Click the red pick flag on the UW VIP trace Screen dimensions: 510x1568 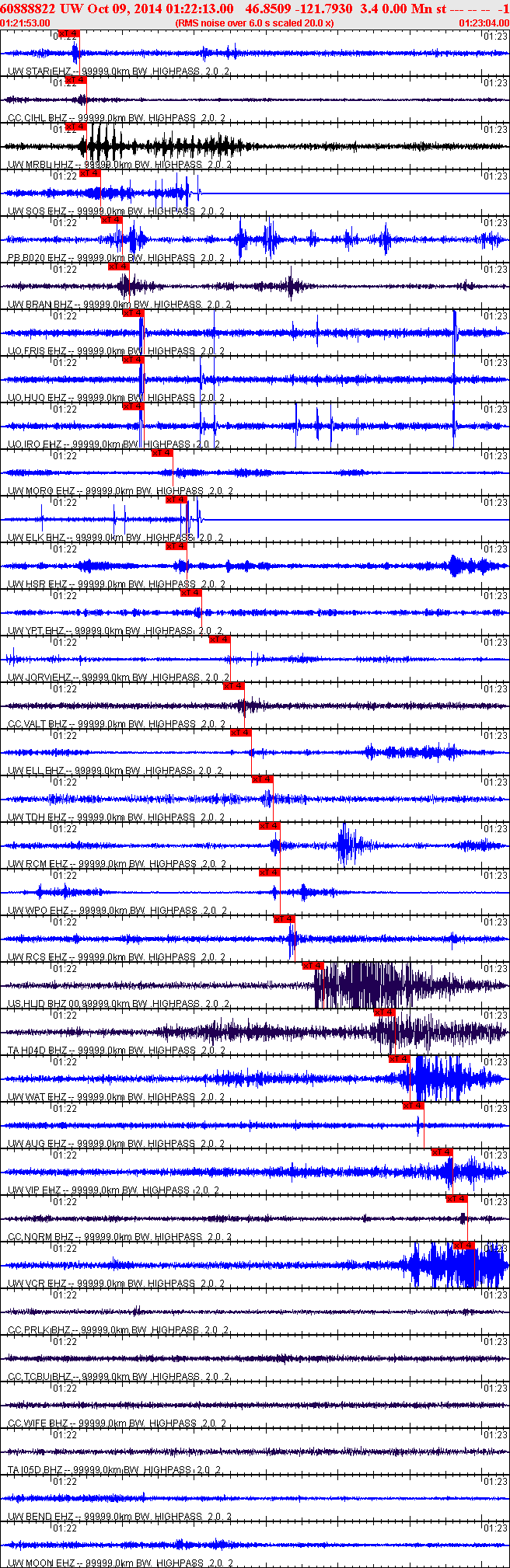tap(442, 1152)
